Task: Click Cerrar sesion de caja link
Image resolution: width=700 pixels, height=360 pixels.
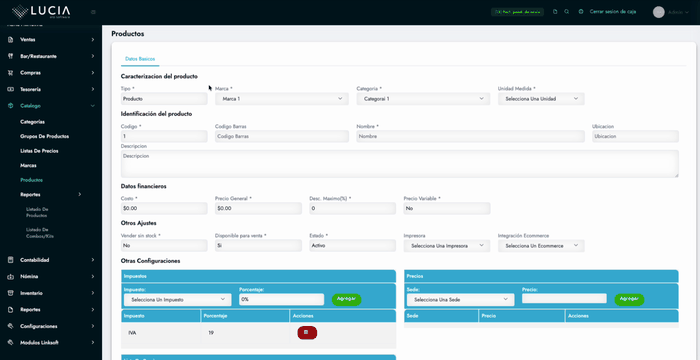Action: (612, 12)
